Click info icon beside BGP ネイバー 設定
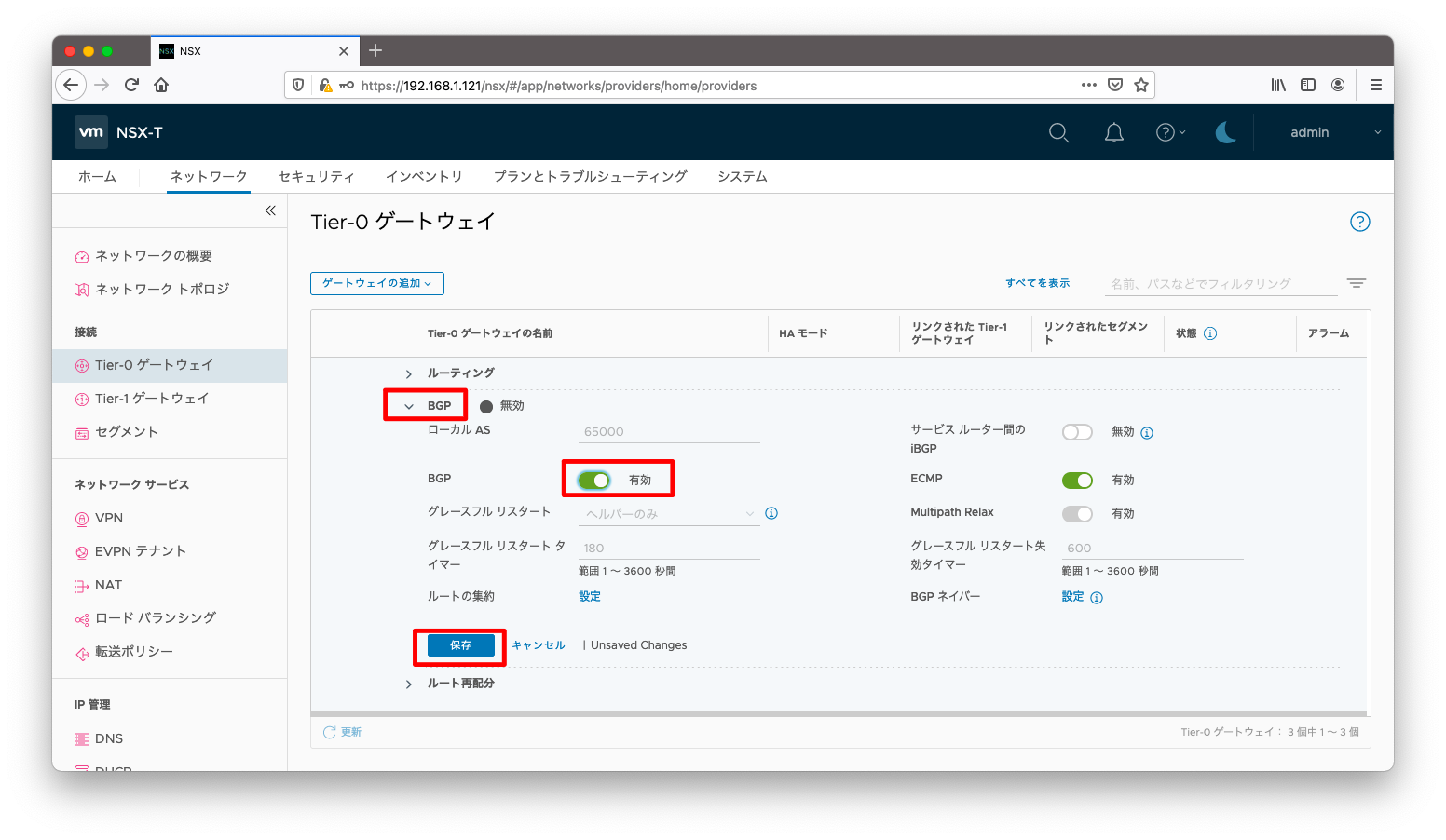 [x=1097, y=598]
